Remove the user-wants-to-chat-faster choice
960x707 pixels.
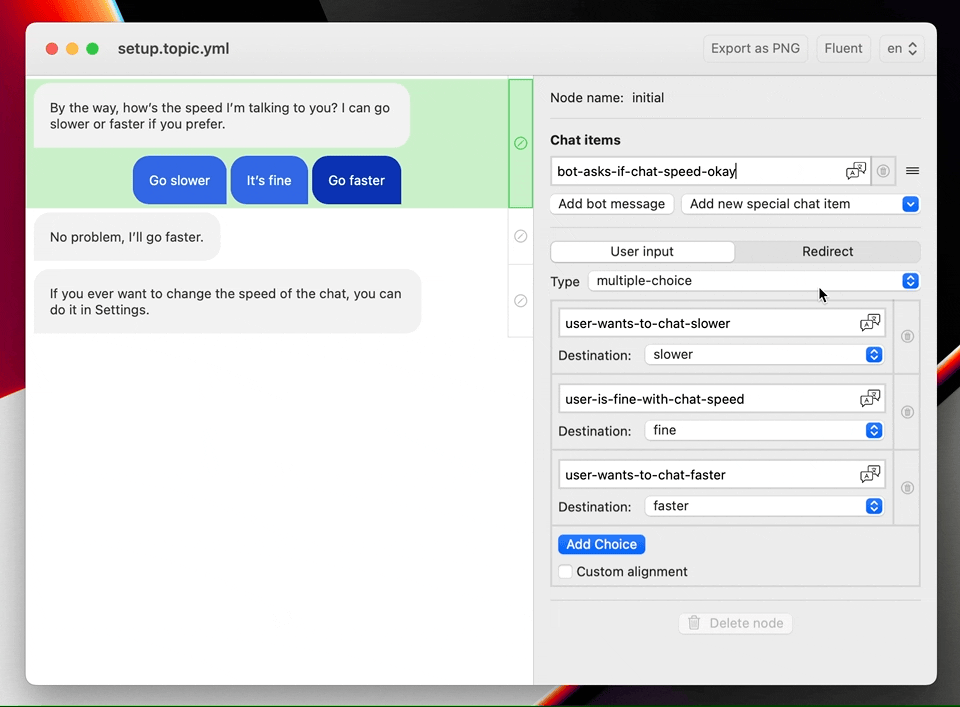907,488
